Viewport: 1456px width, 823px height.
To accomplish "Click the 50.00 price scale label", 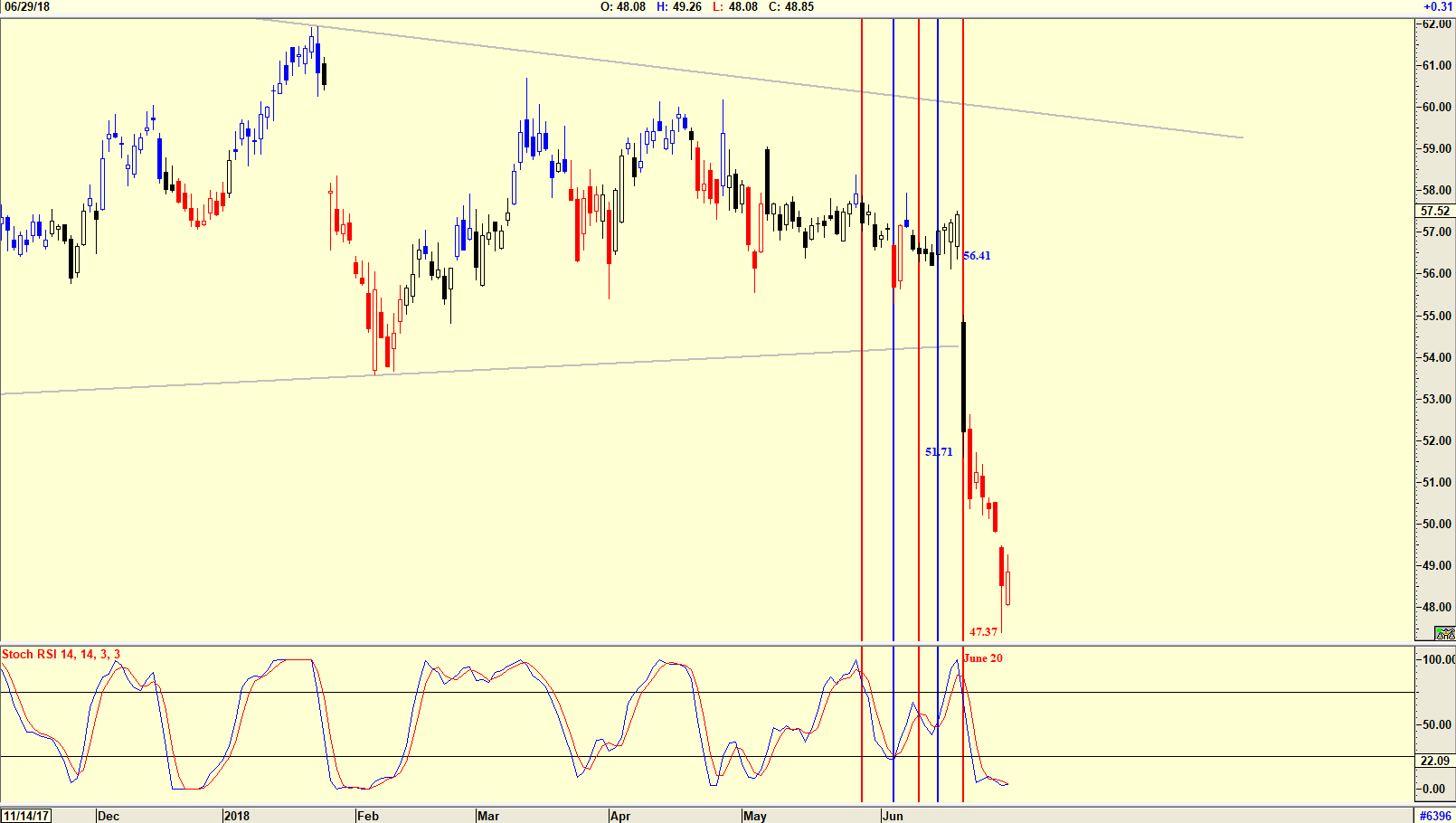I will (1437, 524).
